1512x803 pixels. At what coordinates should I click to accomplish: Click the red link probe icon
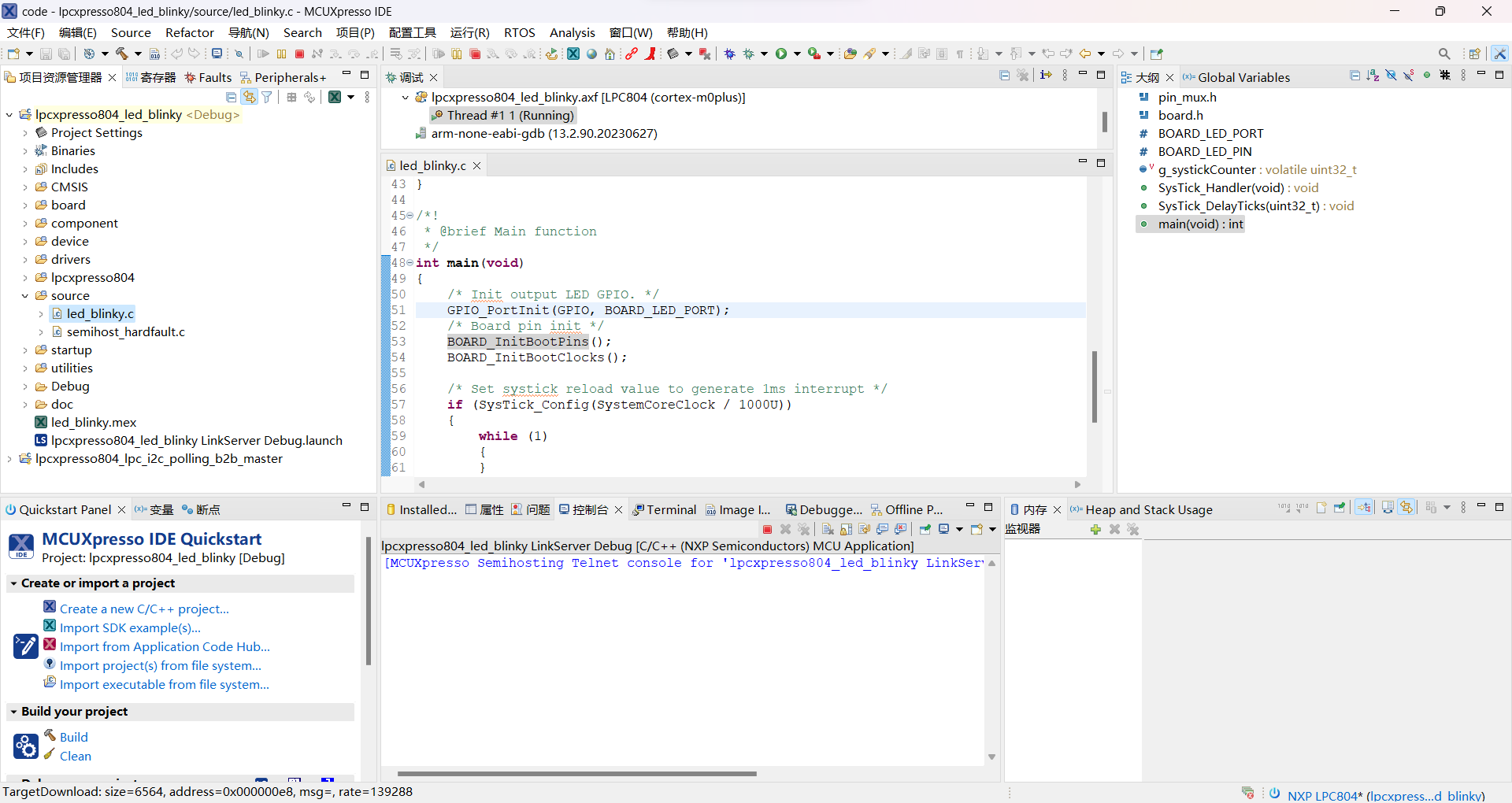coord(632,54)
